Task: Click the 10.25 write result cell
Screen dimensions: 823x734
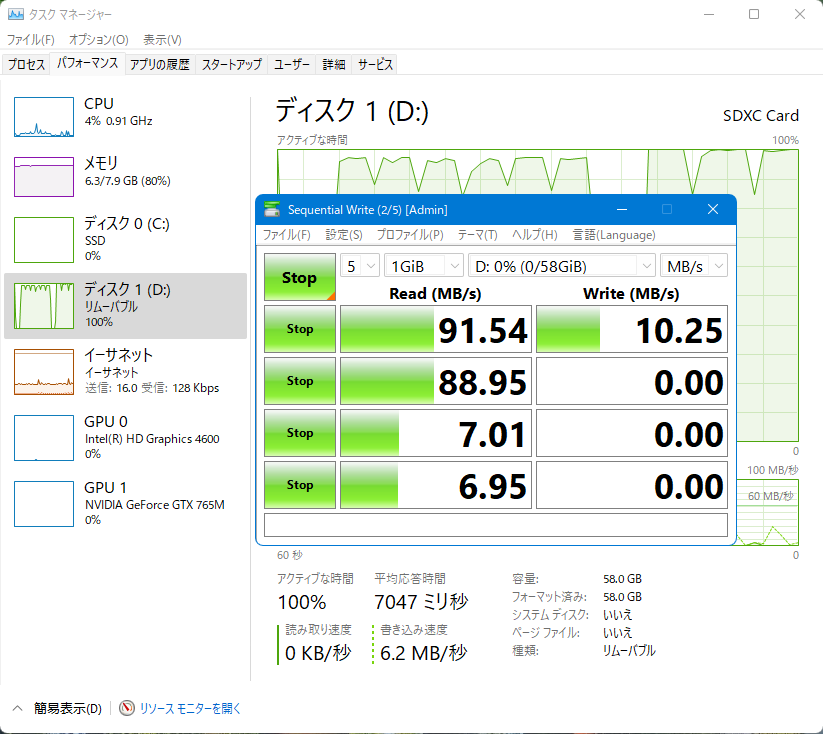Action: coord(632,329)
